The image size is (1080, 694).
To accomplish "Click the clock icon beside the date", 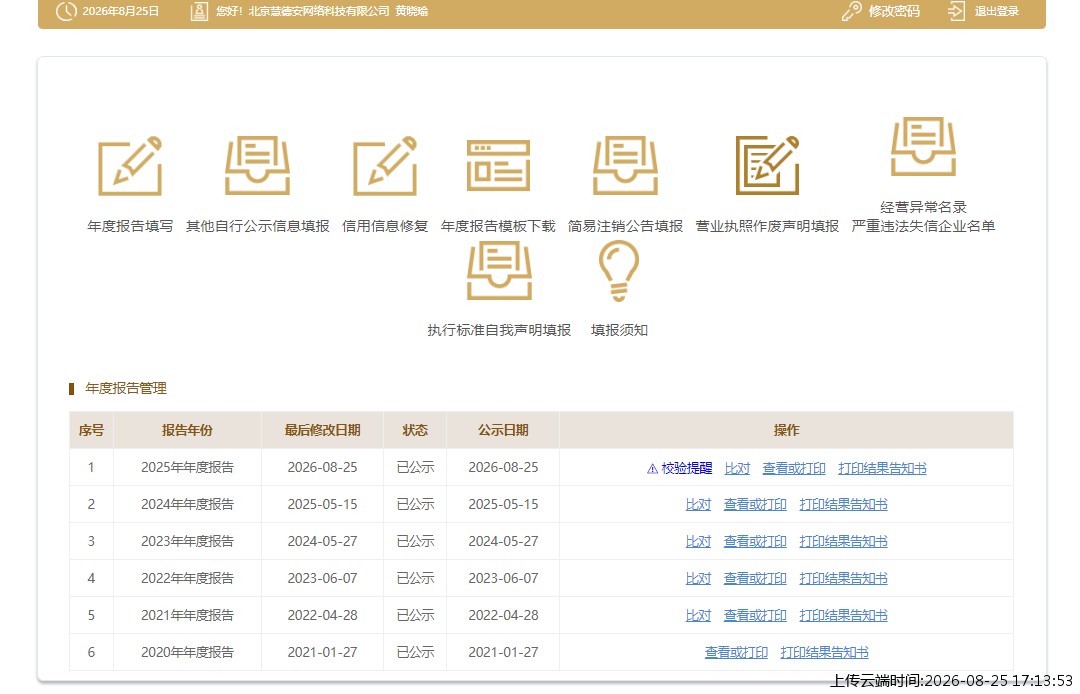I will click(66, 11).
